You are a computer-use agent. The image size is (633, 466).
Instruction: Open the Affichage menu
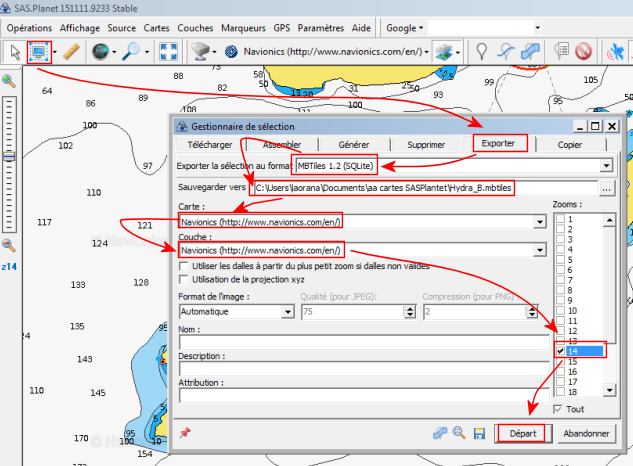80,28
